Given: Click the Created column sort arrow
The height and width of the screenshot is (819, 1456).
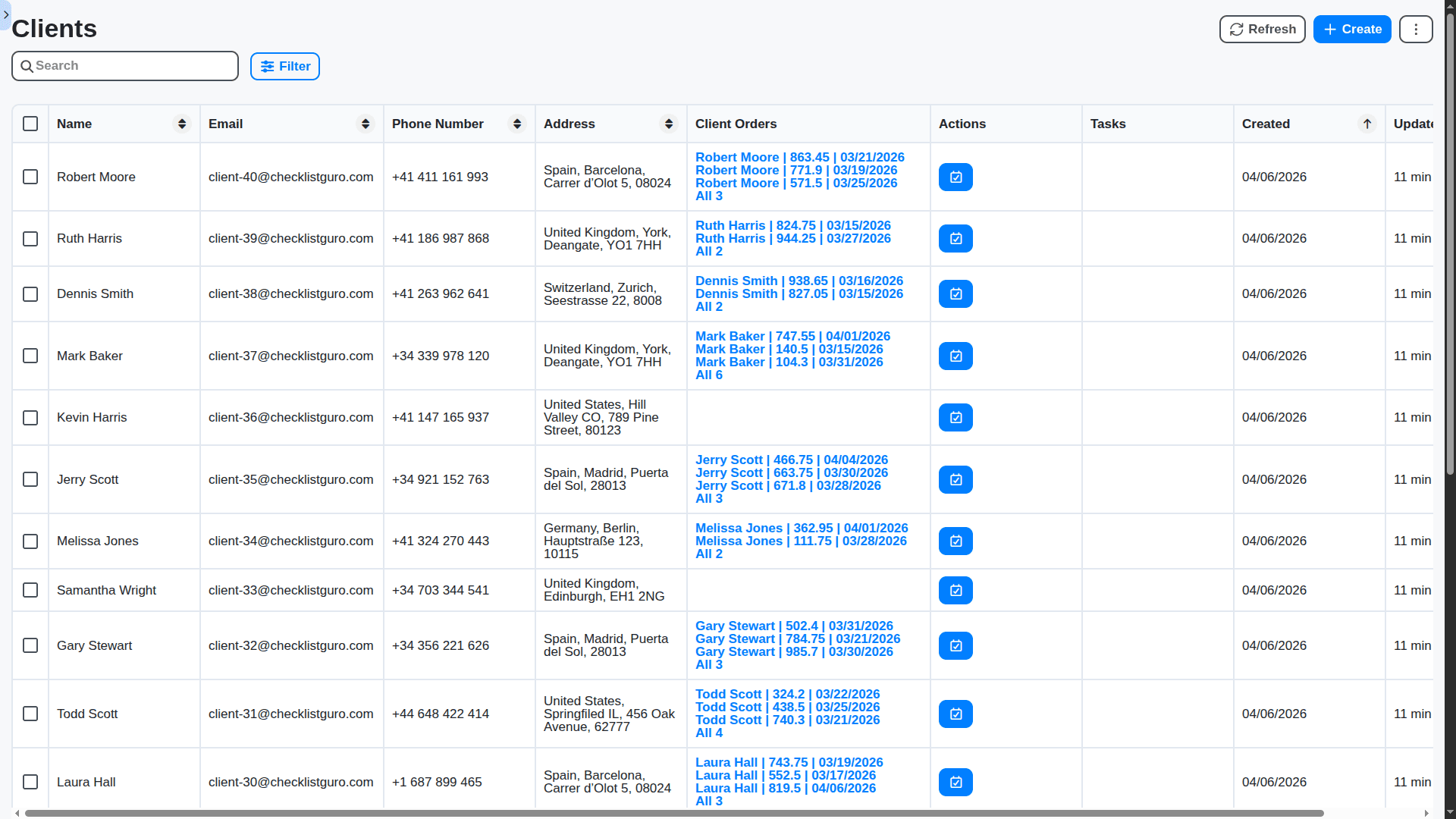Looking at the screenshot, I should [x=1367, y=124].
